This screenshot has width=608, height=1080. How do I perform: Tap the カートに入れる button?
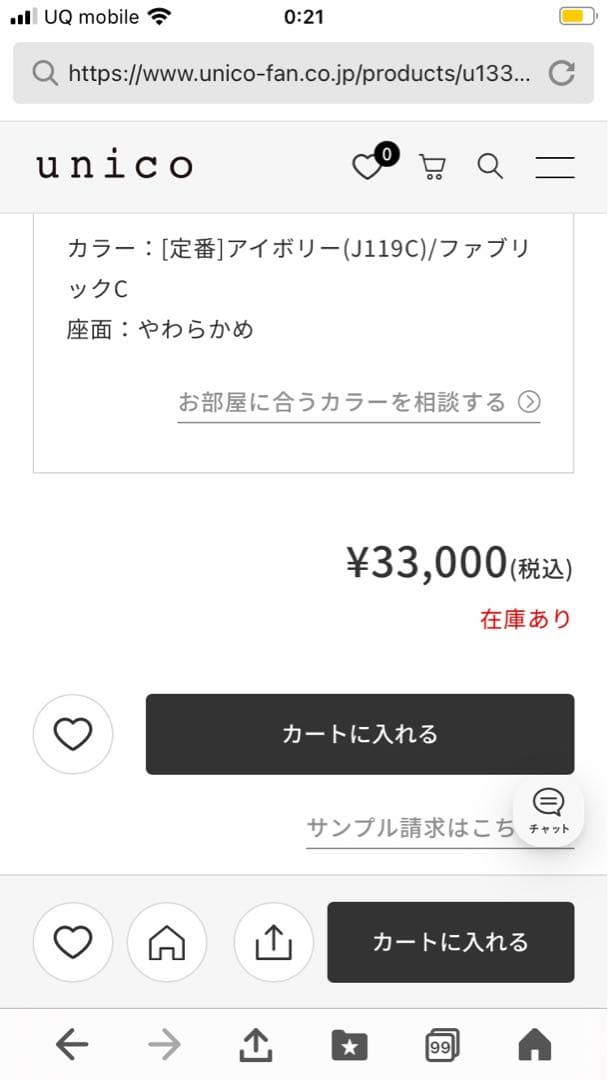pos(359,733)
